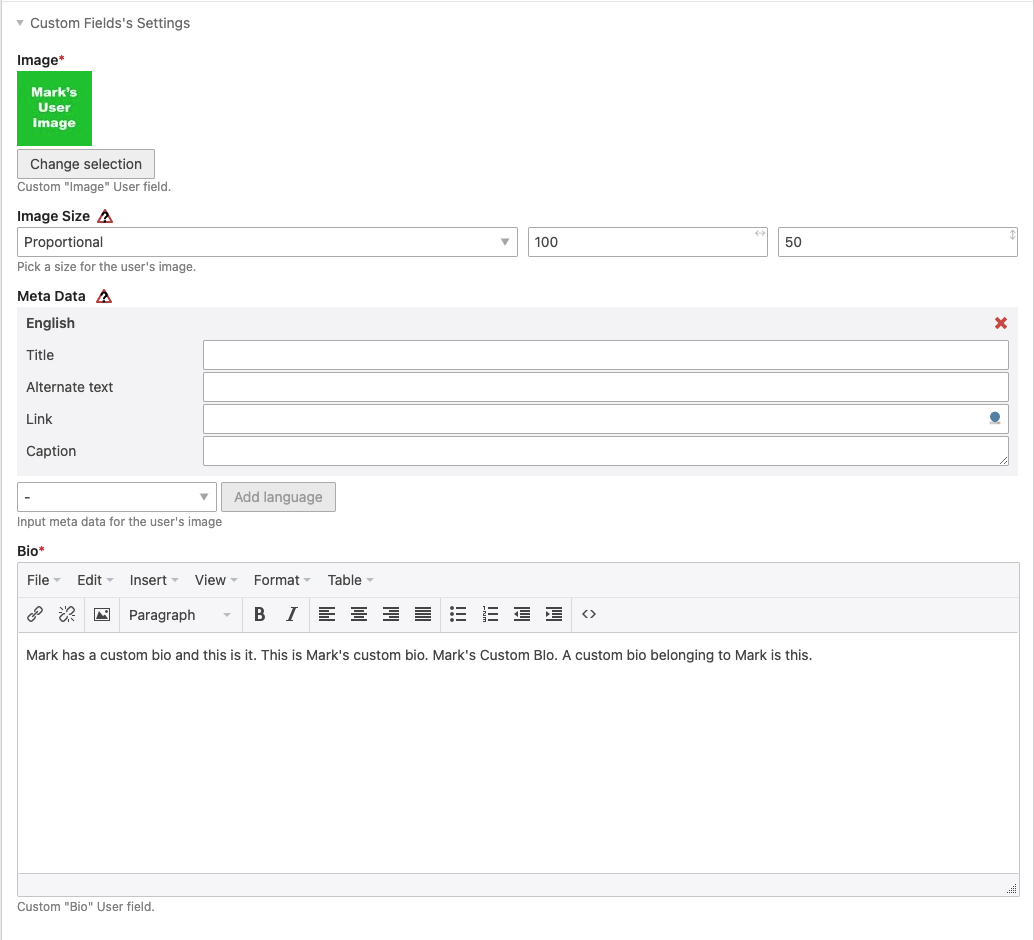The image size is (1034, 940).
Task: Remove the English meta data block
Action: point(1000,323)
